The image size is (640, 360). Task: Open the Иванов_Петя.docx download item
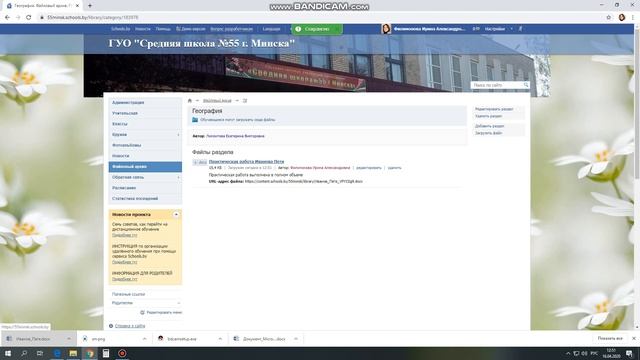(33, 339)
